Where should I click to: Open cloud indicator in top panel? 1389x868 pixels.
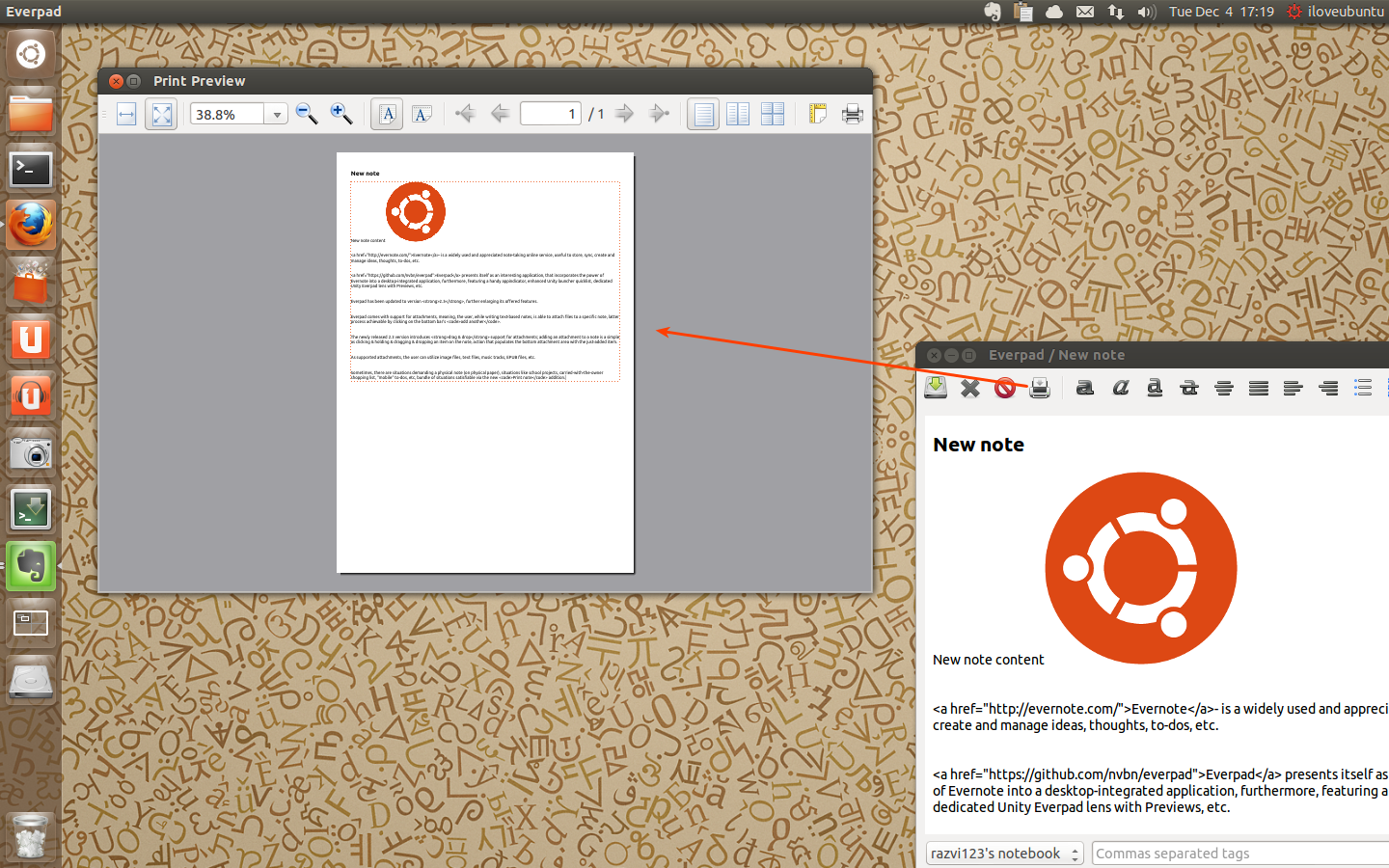click(1054, 12)
